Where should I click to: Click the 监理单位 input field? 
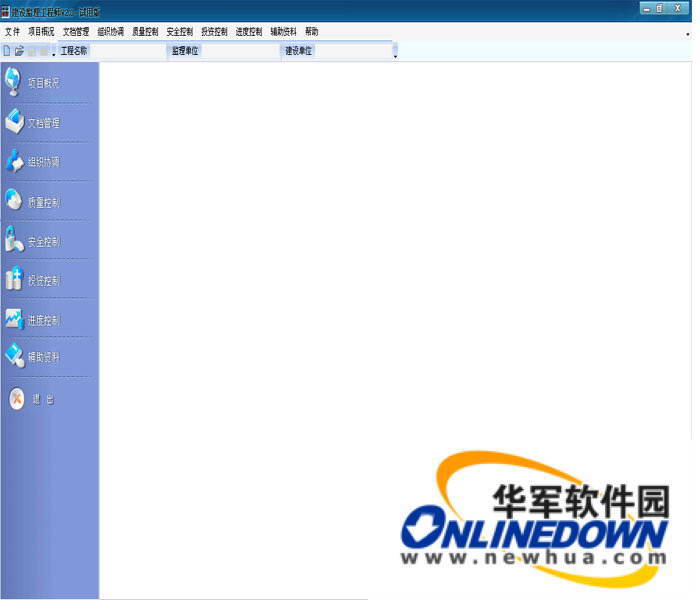coord(240,51)
